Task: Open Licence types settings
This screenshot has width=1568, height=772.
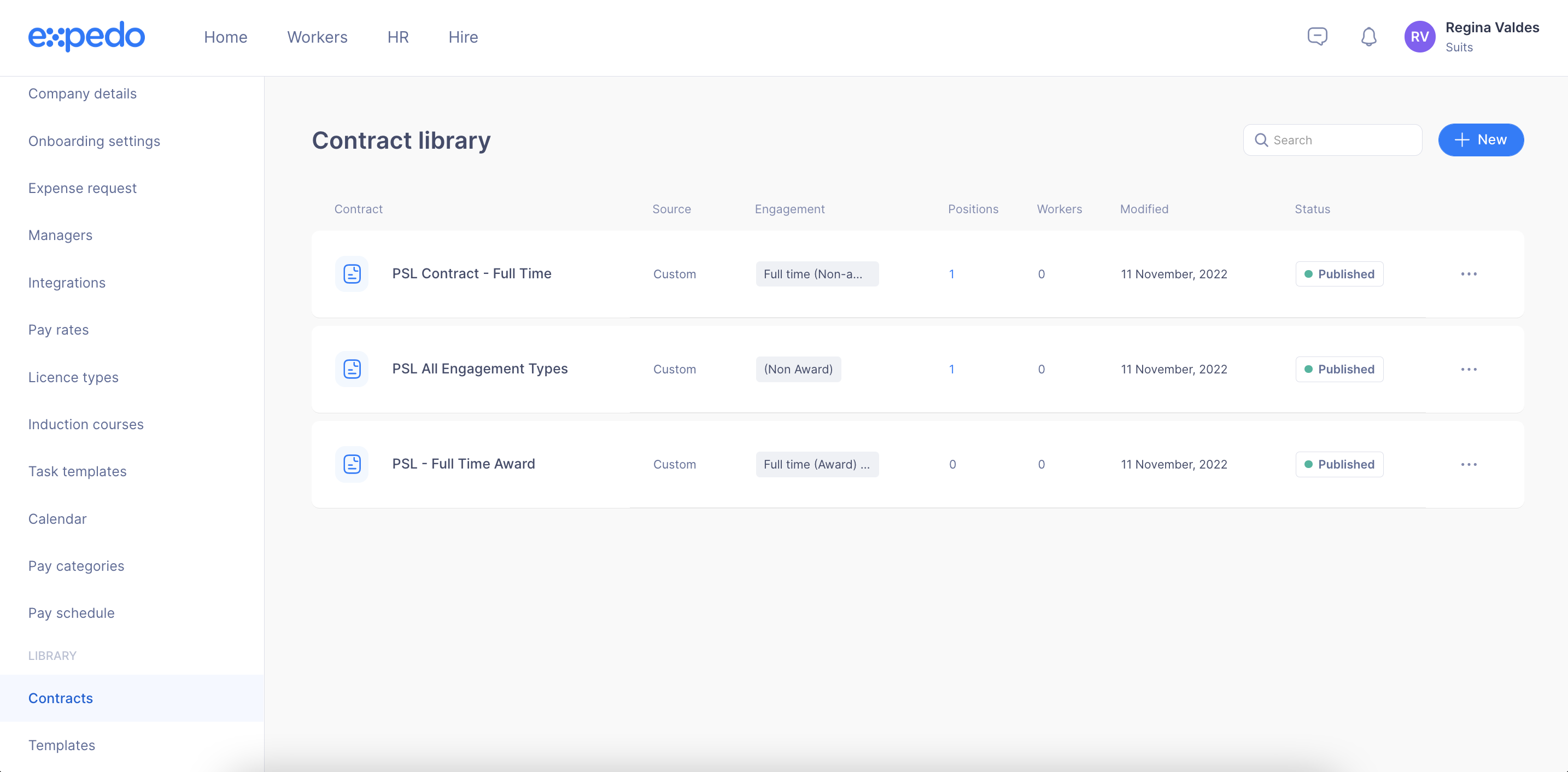Action: (73, 377)
